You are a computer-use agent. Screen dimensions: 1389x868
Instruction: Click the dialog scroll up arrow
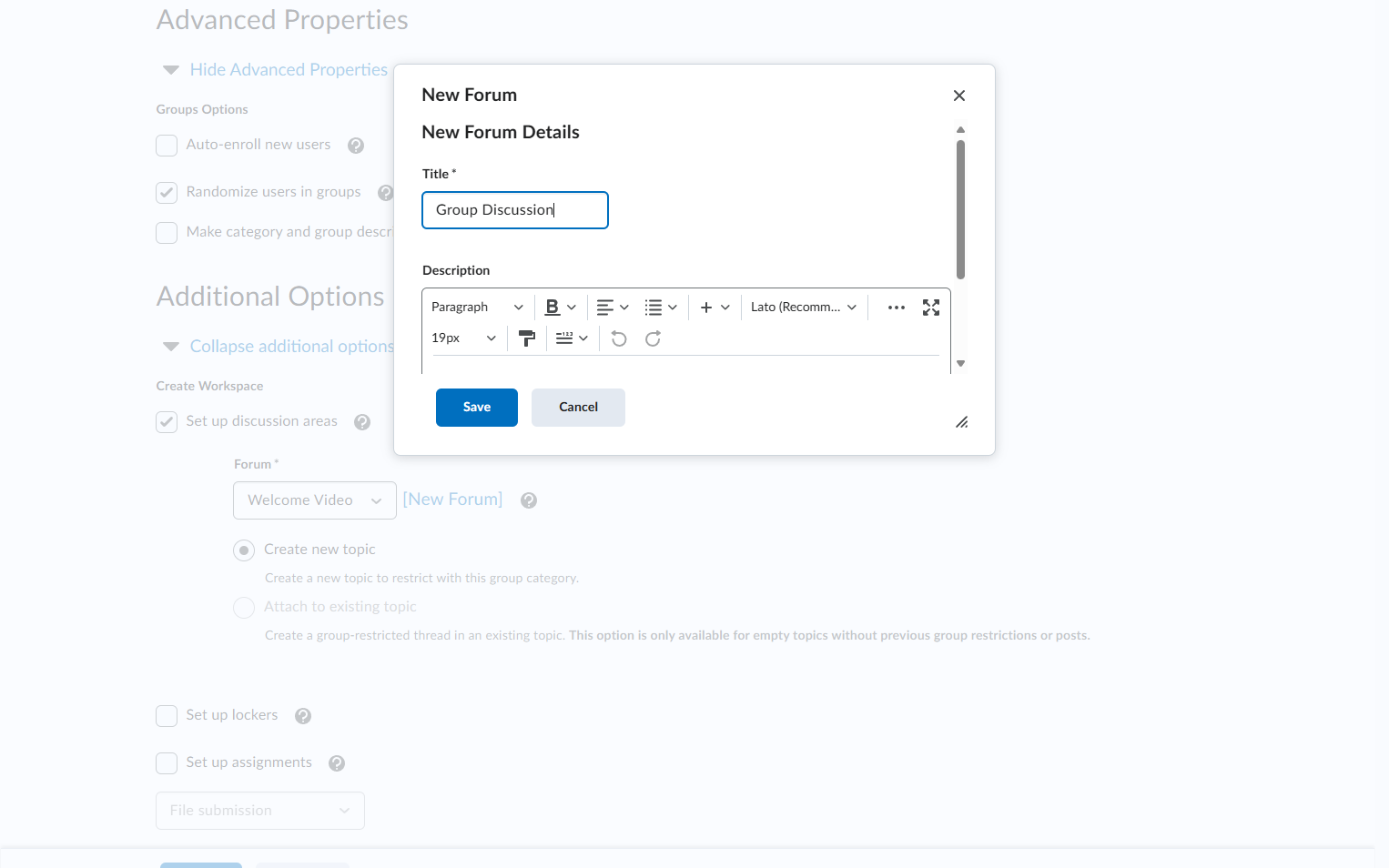point(960,129)
